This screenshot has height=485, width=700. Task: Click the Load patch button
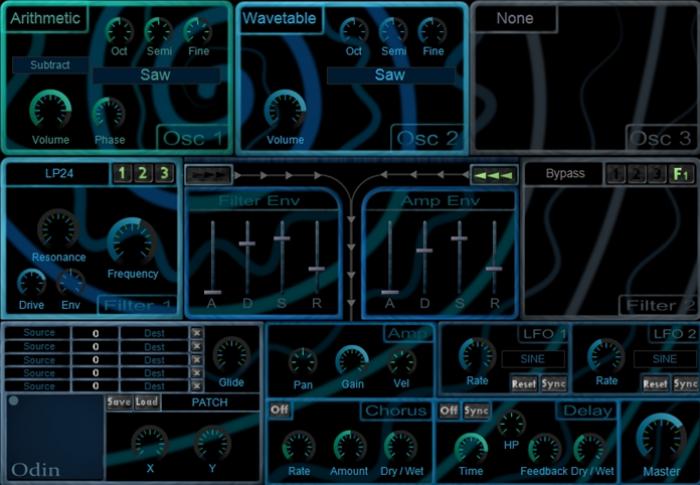145,402
